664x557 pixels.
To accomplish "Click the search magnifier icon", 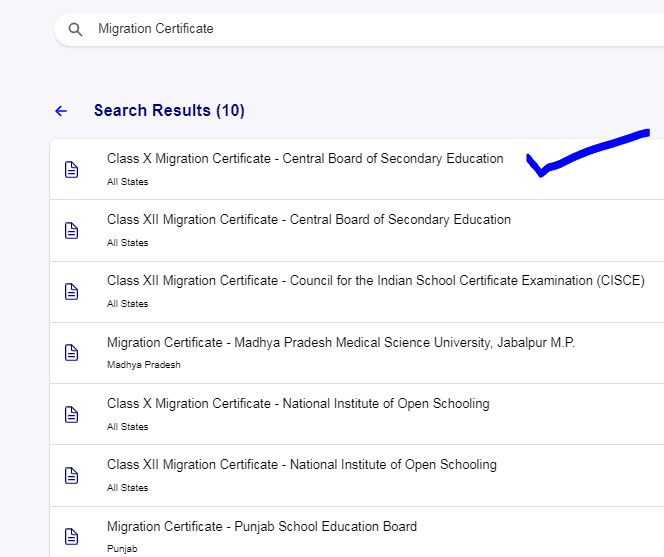I will [75, 30].
